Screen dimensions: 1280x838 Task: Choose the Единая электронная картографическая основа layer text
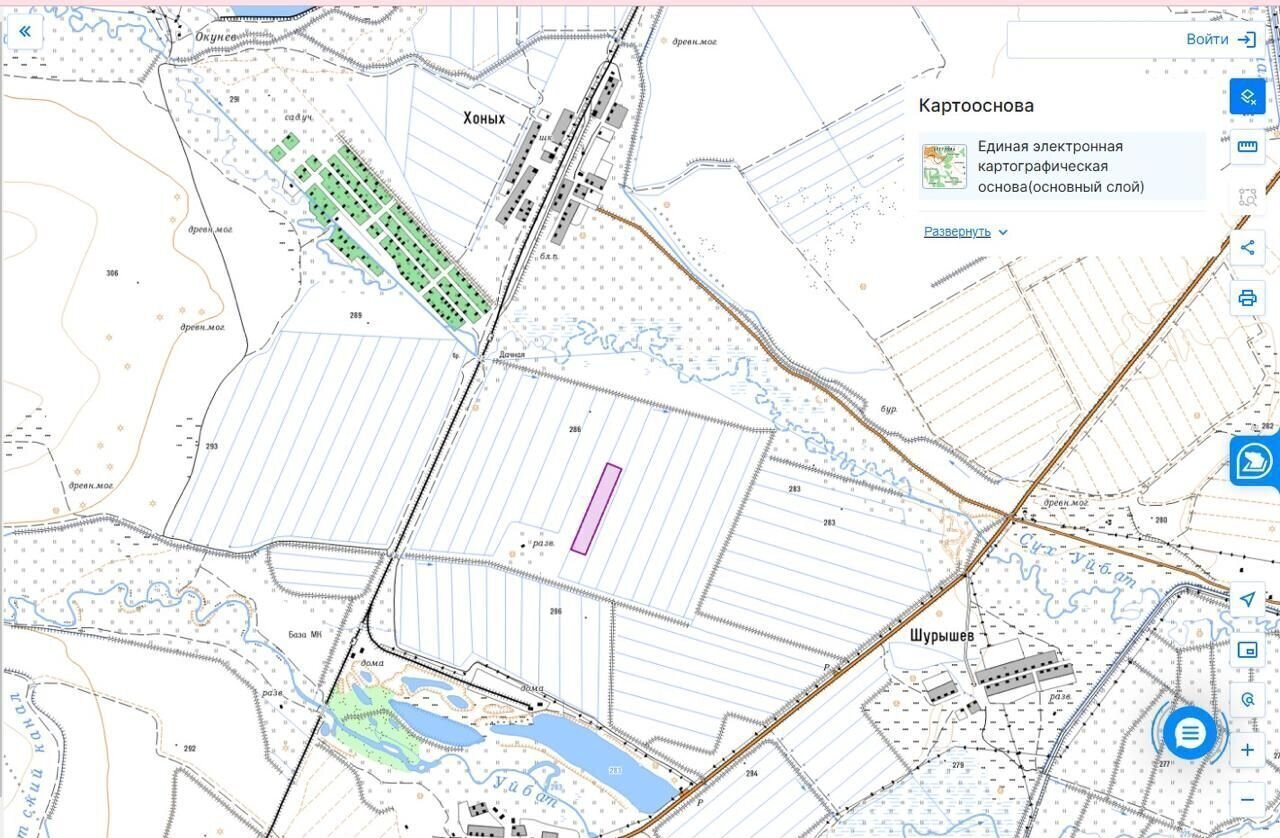click(x=1061, y=166)
